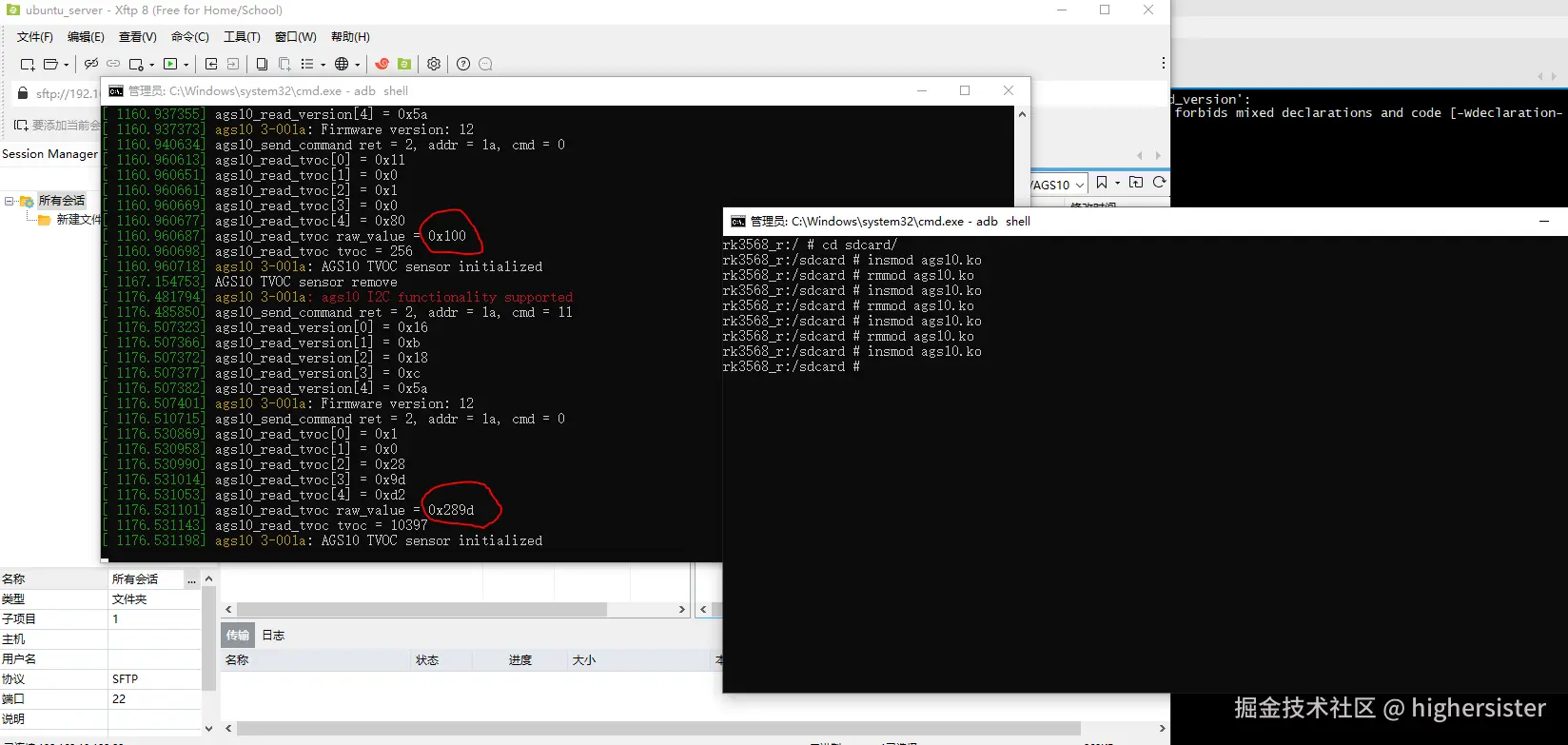Image resolution: width=1568 pixels, height=745 pixels.
Task: Switch to the 传输 tab
Action: pos(238,635)
